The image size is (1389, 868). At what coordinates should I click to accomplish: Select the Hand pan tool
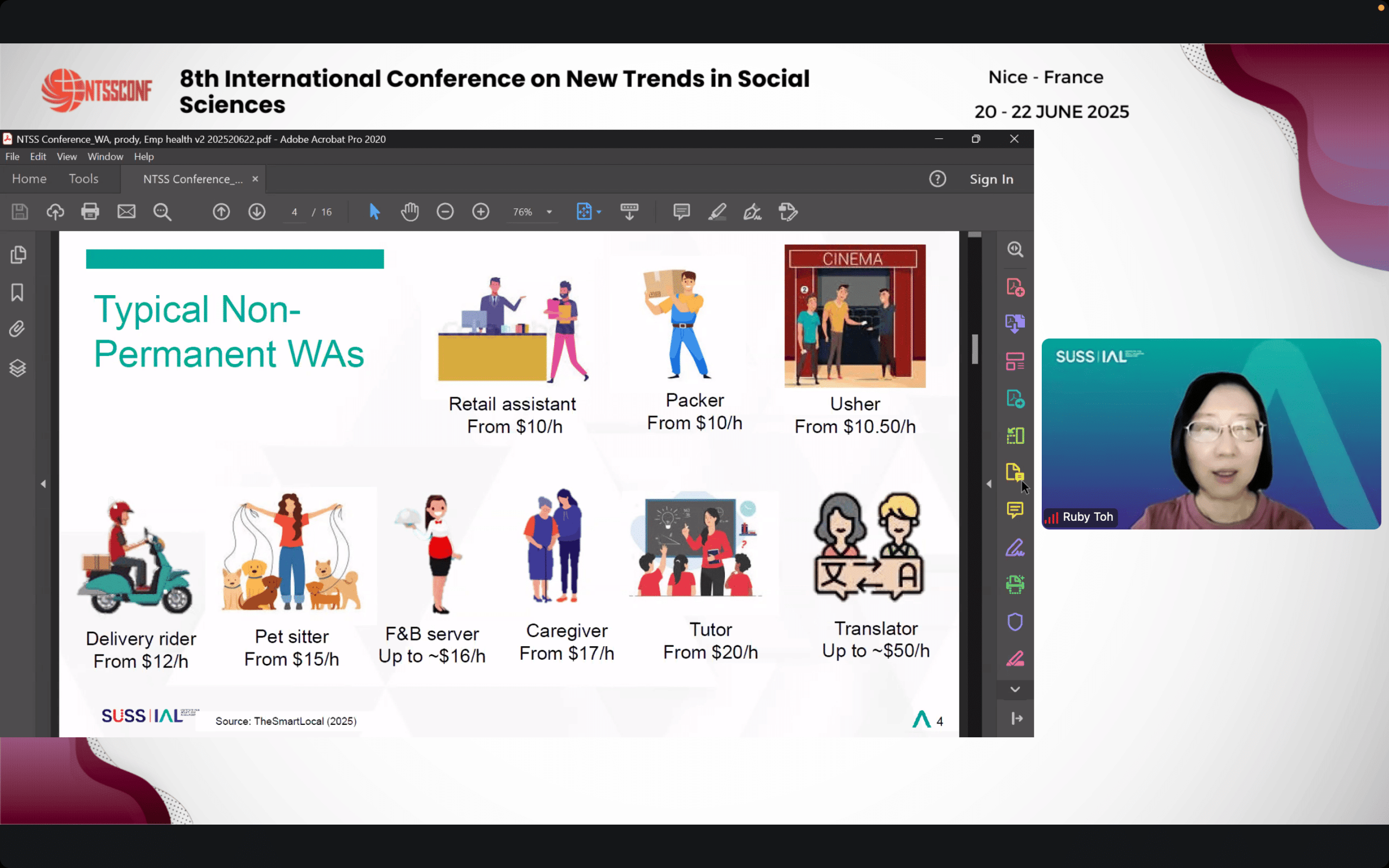(x=409, y=212)
